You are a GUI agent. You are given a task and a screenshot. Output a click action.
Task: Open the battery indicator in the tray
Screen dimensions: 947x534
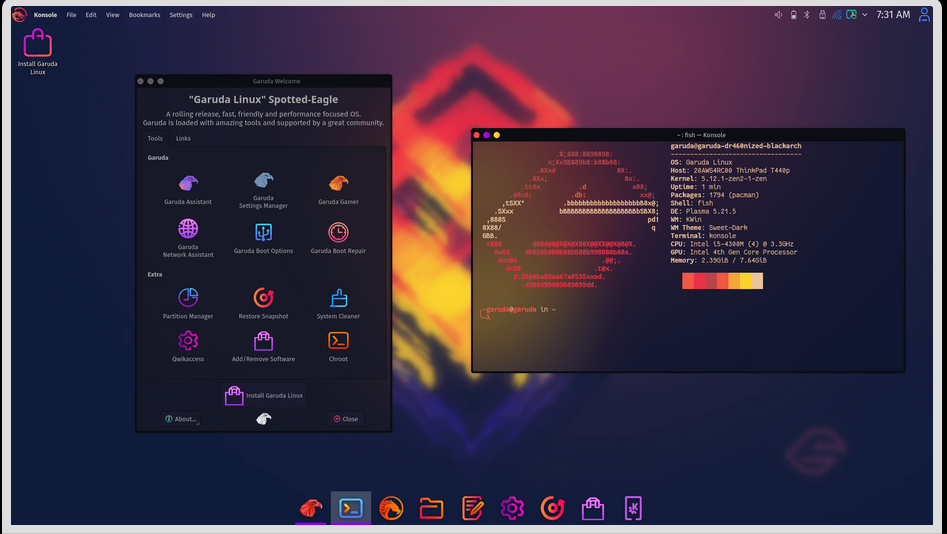point(794,14)
